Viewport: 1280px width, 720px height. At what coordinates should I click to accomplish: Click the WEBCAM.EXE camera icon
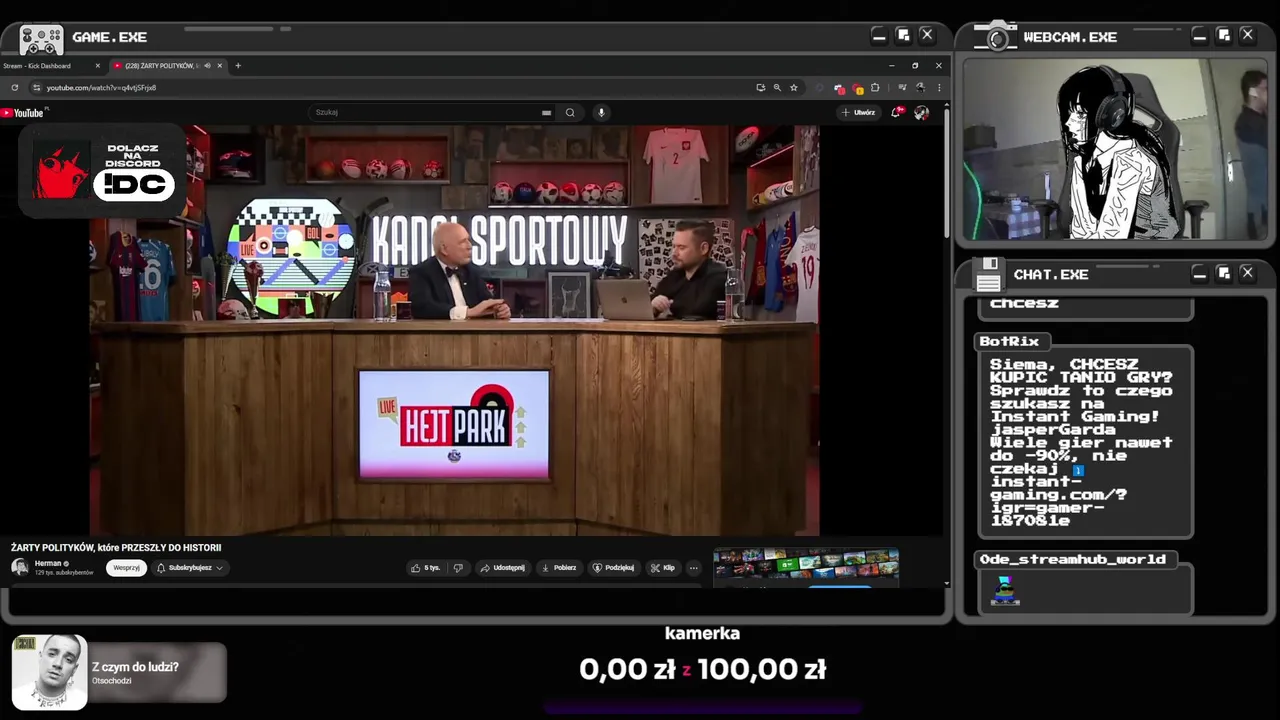pos(996,36)
